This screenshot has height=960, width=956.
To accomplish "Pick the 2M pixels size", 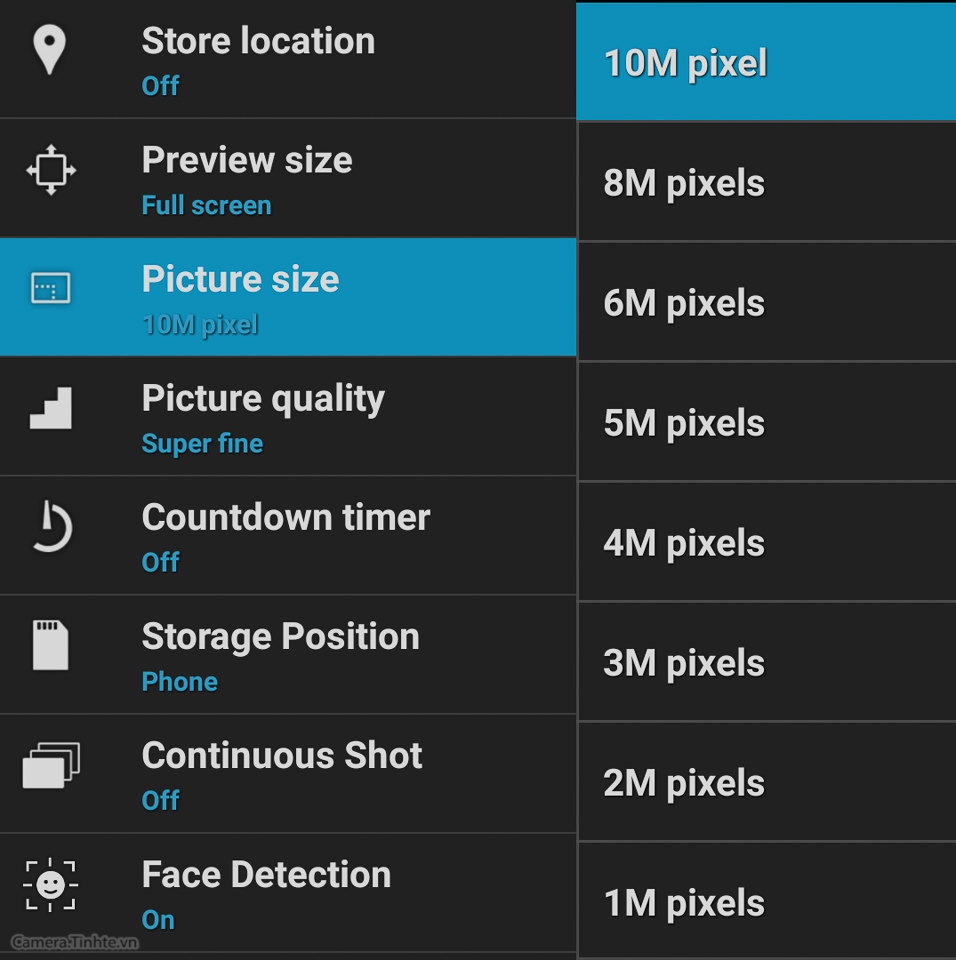I will click(767, 782).
